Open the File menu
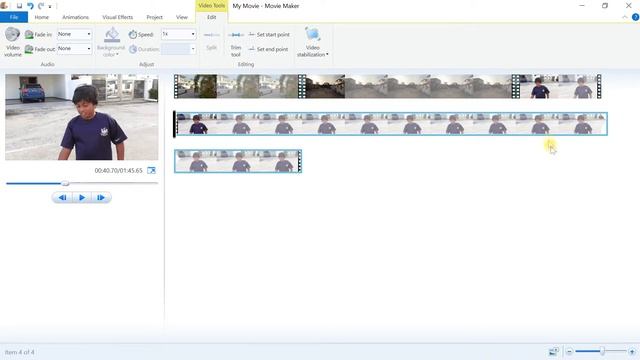 pyautogui.click(x=14, y=17)
